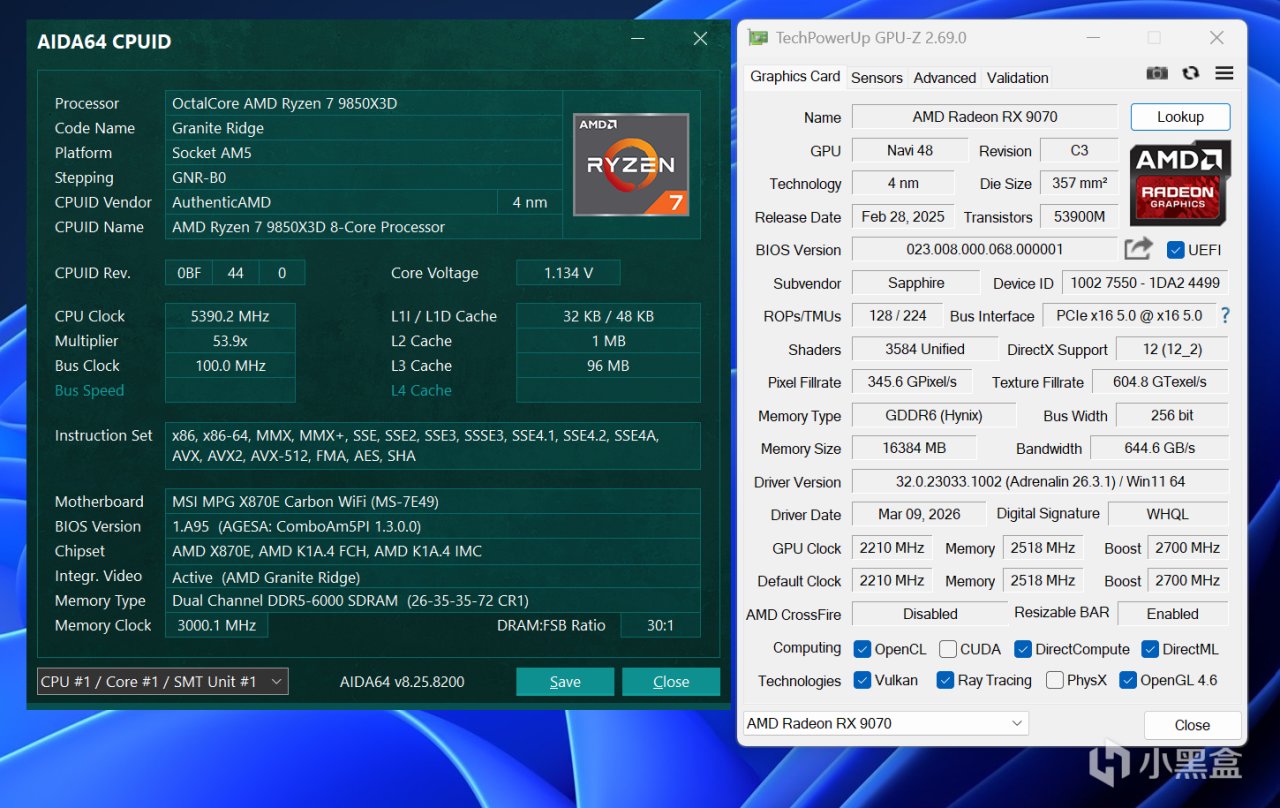
Task: Click the AIDA64 v8.25.8200 version text
Action: coord(402,682)
